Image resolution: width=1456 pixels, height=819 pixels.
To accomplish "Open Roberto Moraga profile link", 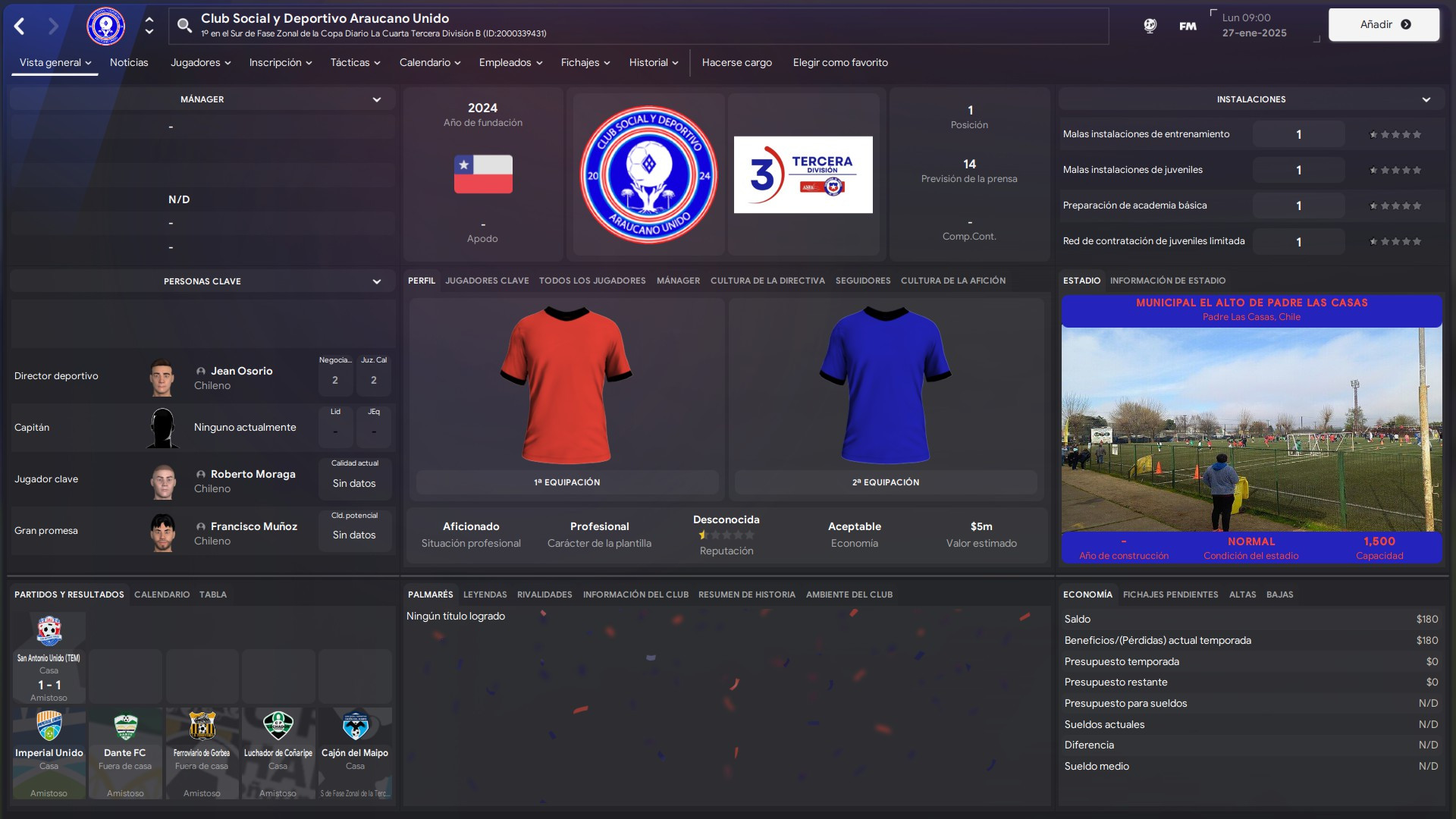I will click(x=253, y=474).
